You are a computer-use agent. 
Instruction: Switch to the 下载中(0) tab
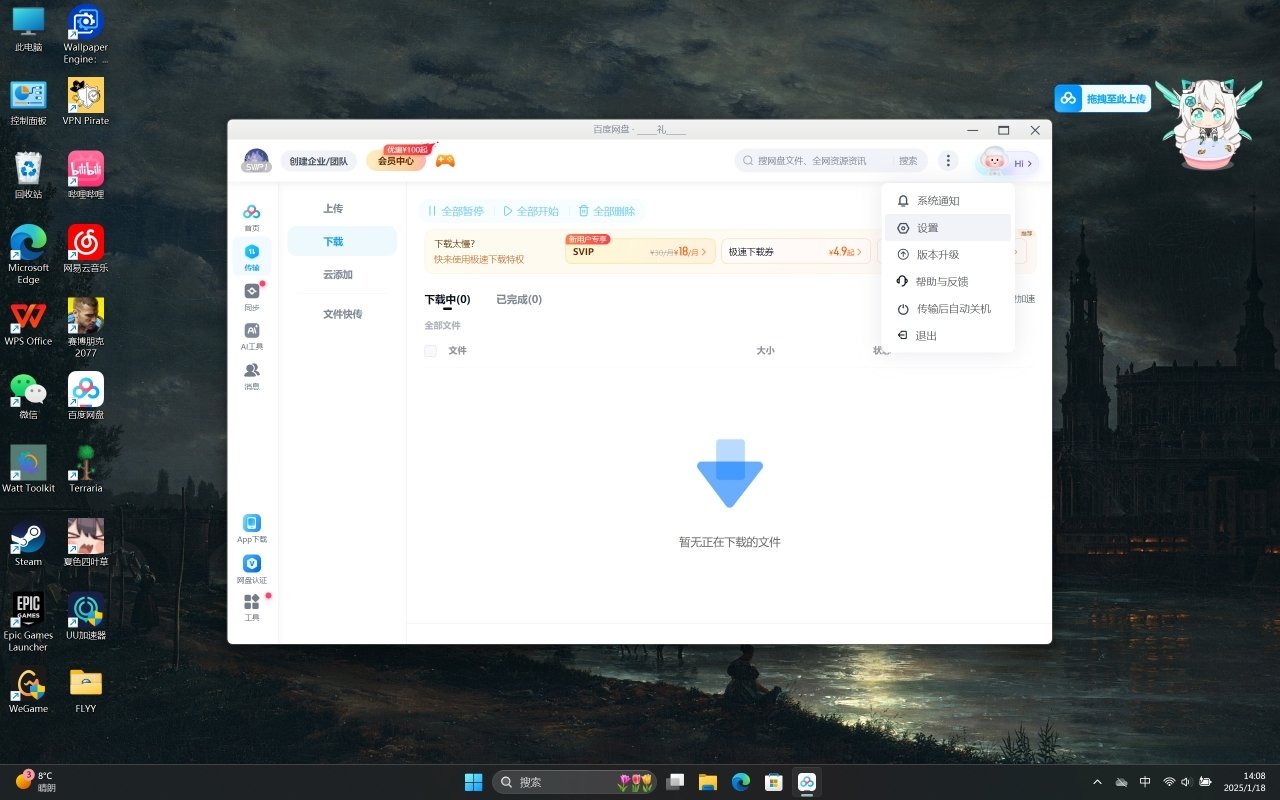[447, 300]
